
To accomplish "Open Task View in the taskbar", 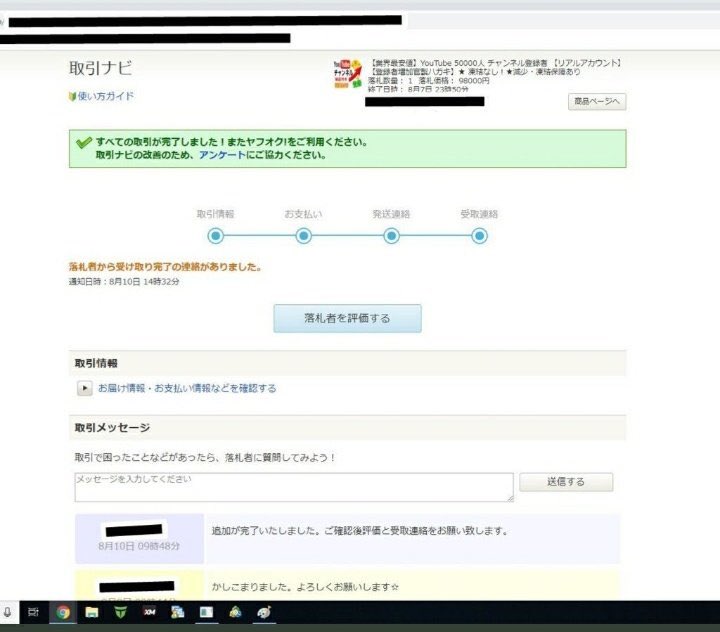I will 34,612.
